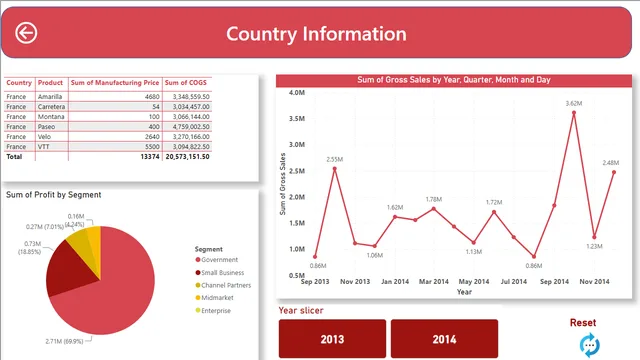This screenshot has width=640, height=360.
Task: Click the manufacturing price total 13374
Action: [x=150, y=157]
